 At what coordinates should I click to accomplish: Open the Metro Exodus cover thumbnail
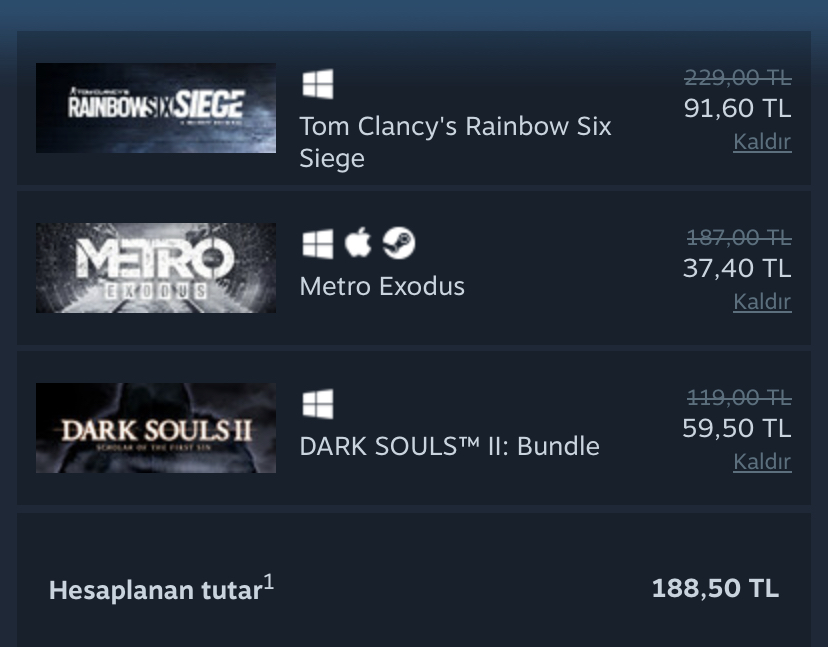pos(156,268)
